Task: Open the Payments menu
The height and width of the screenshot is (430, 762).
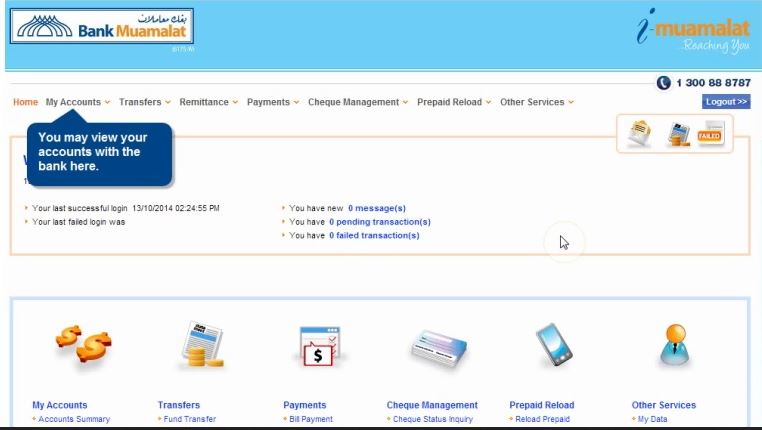Action: 268,102
